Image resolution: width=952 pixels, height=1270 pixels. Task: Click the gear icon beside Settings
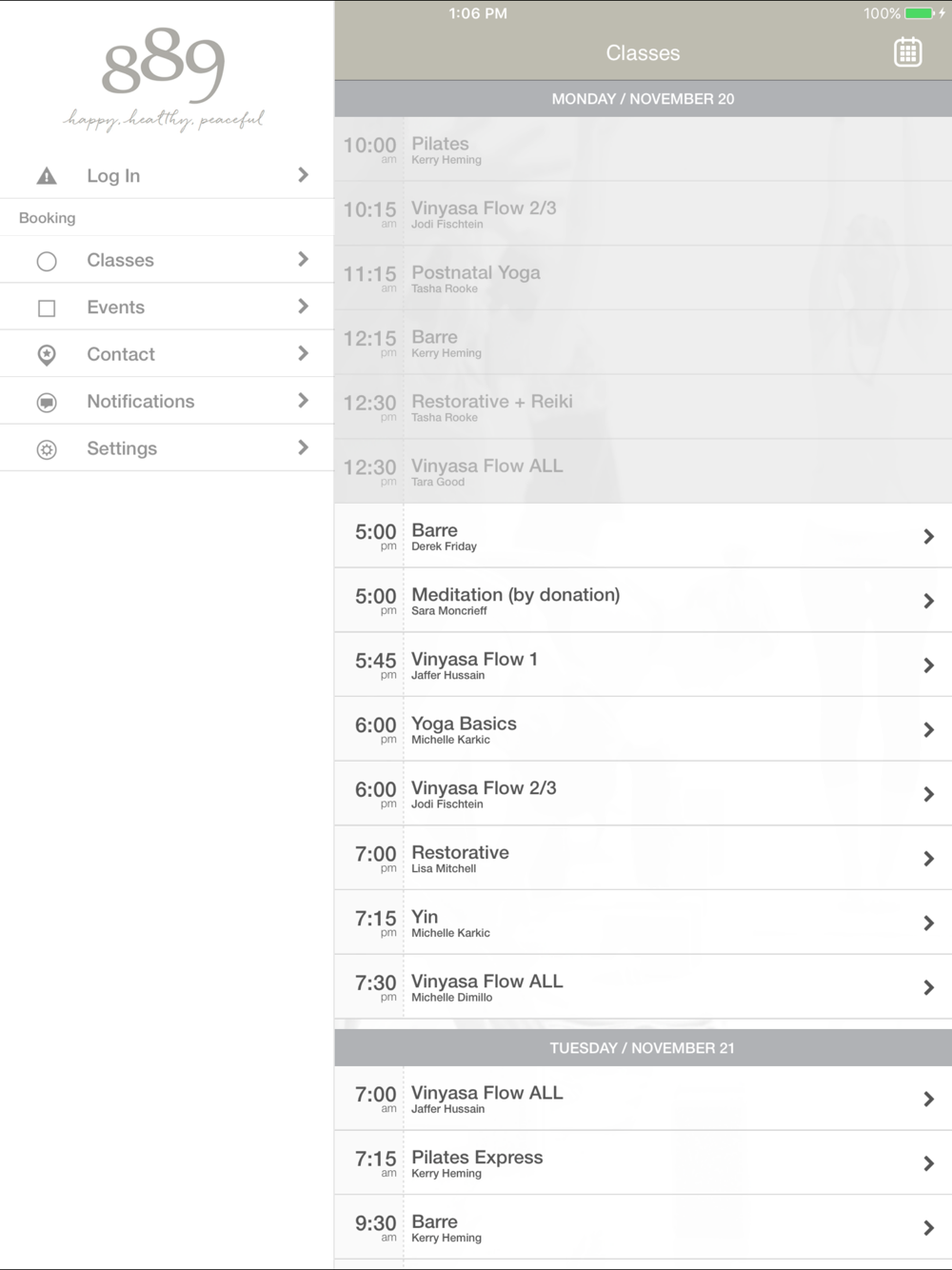(47, 449)
